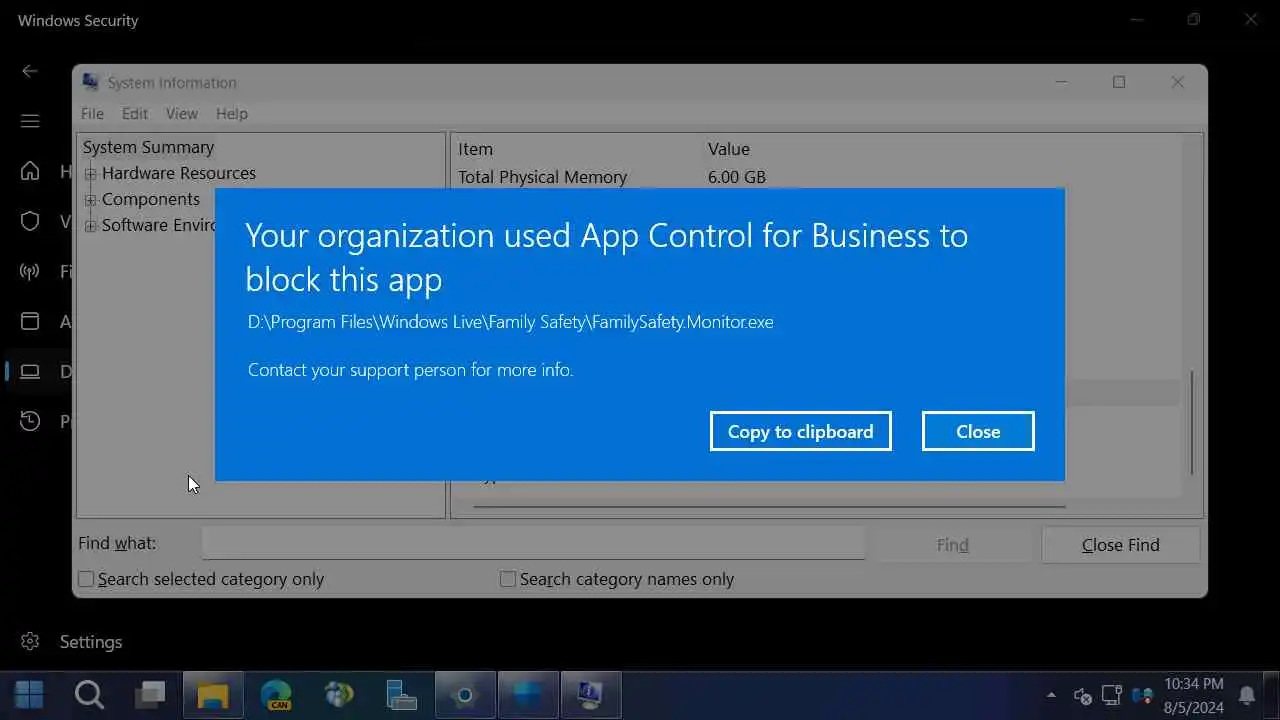This screenshot has height=720, width=1280.
Task: Open the File menu in System Information
Action: [x=92, y=113]
